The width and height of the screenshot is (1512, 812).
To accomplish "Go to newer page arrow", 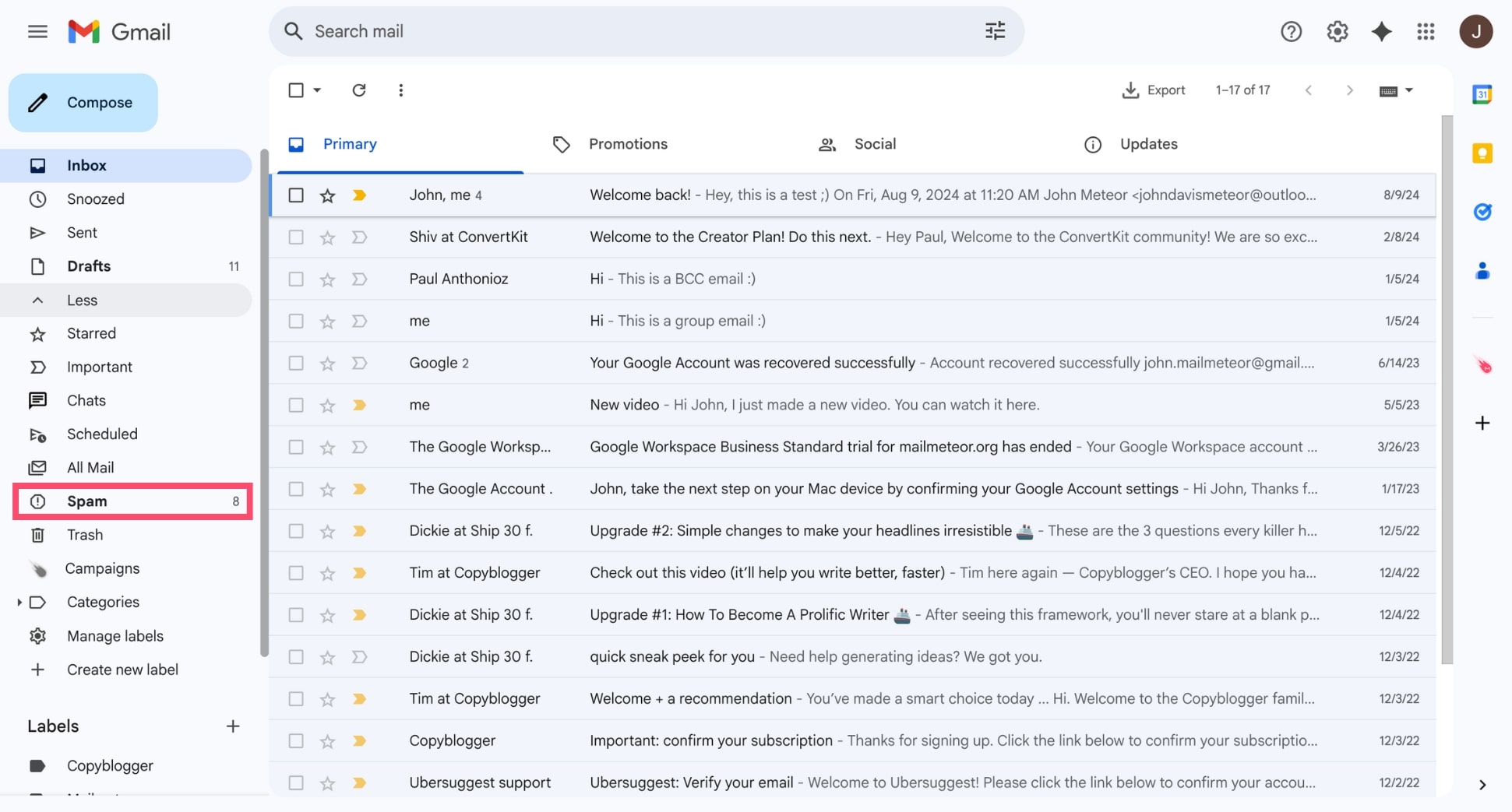I will (1309, 90).
